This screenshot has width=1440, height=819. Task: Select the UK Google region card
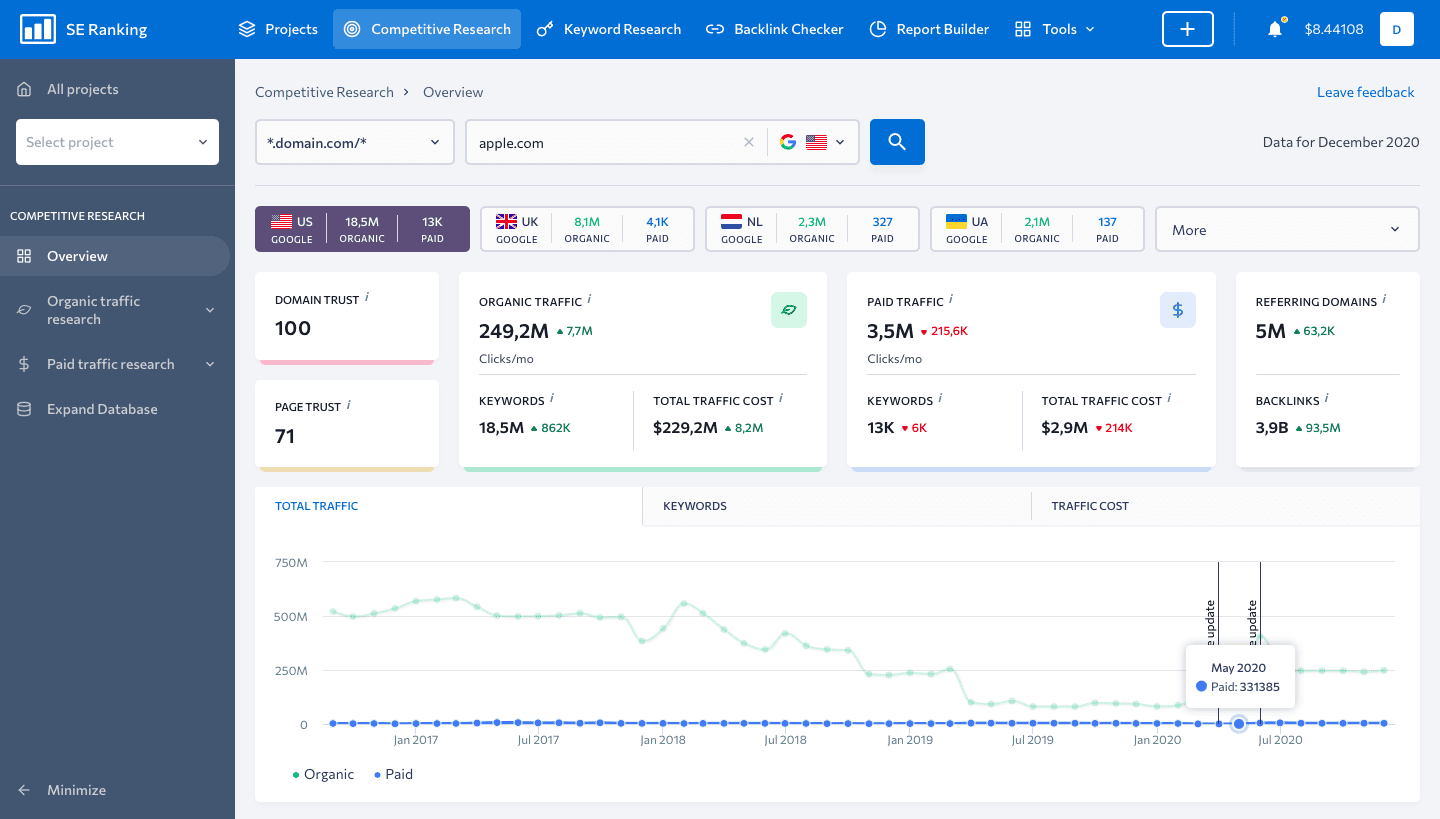[588, 229]
